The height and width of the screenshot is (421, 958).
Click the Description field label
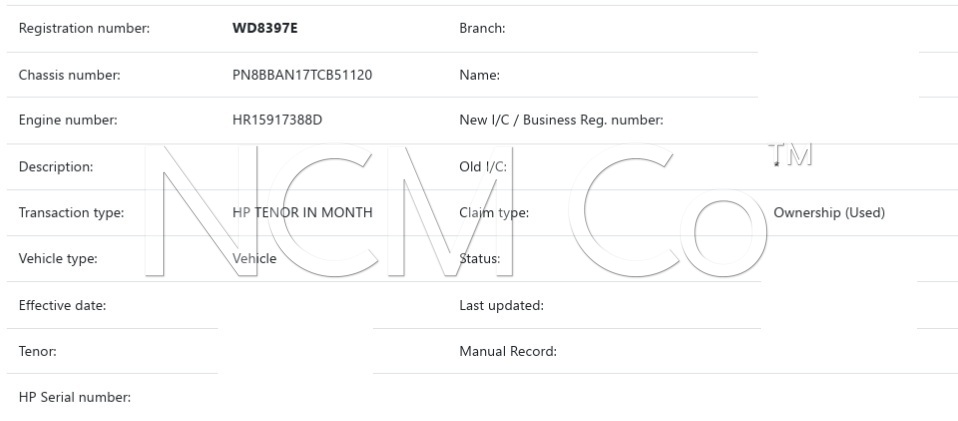(56, 167)
